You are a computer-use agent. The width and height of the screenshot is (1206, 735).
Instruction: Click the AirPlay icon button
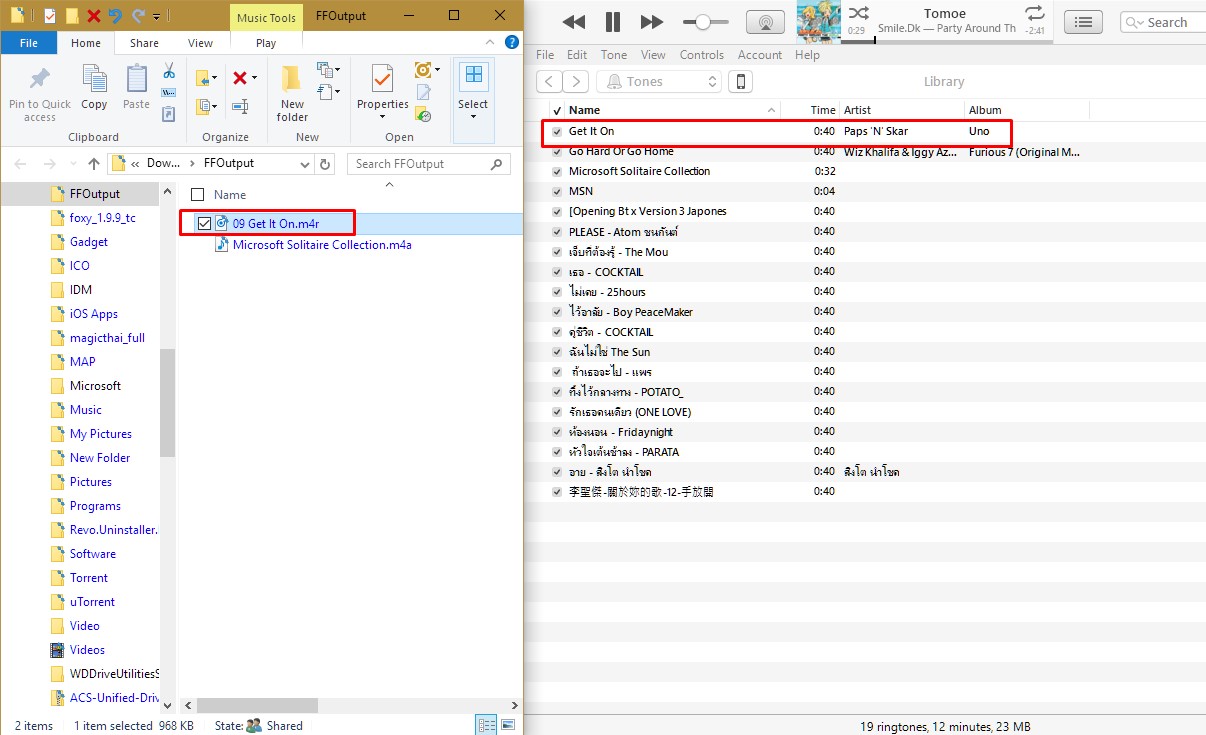(765, 22)
